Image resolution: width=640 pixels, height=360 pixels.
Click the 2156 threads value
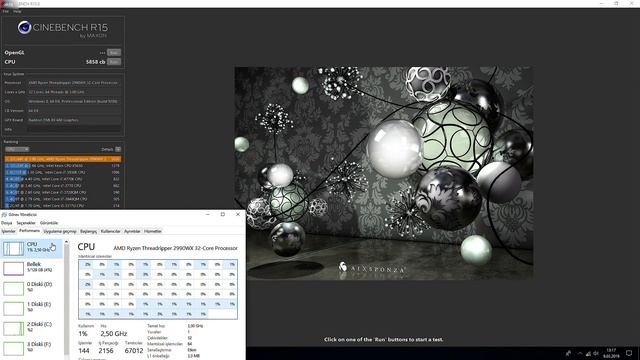(x=106, y=351)
